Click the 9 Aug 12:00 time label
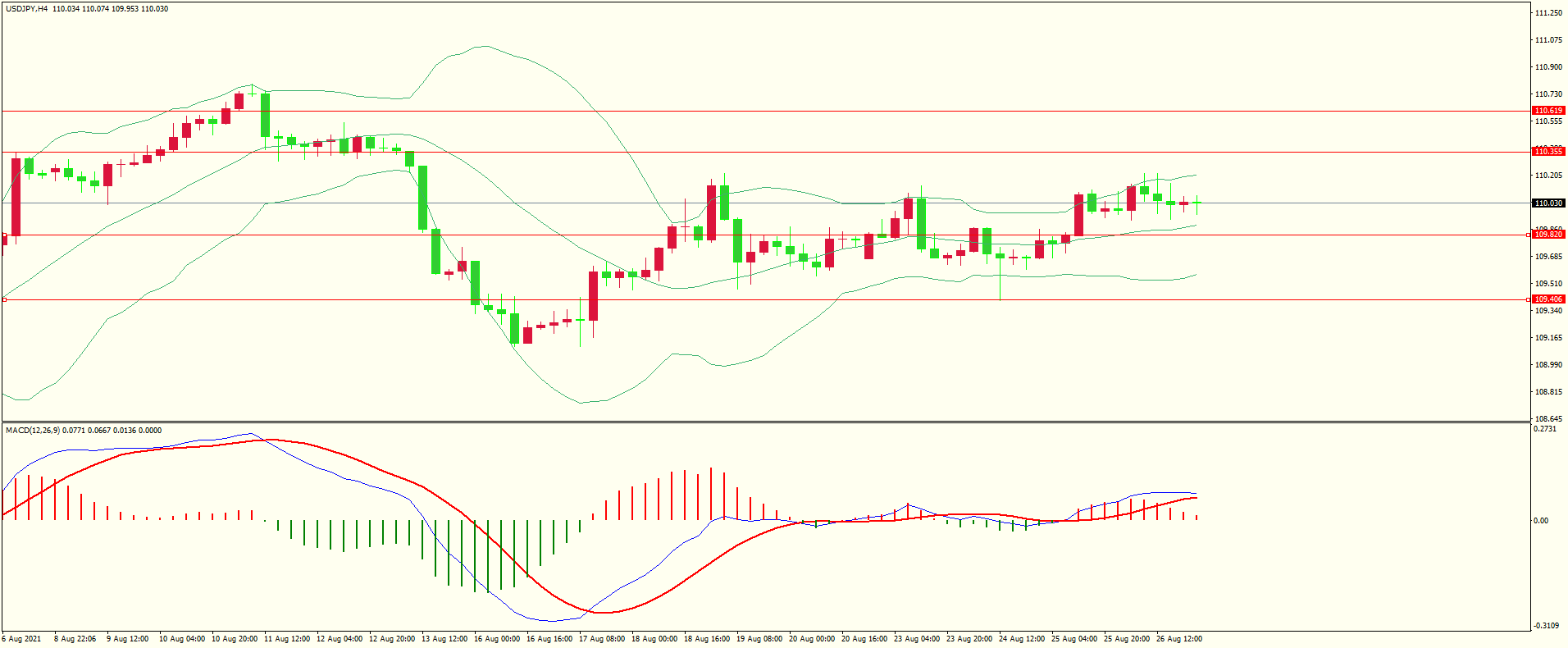The image size is (1568, 648). [x=128, y=639]
